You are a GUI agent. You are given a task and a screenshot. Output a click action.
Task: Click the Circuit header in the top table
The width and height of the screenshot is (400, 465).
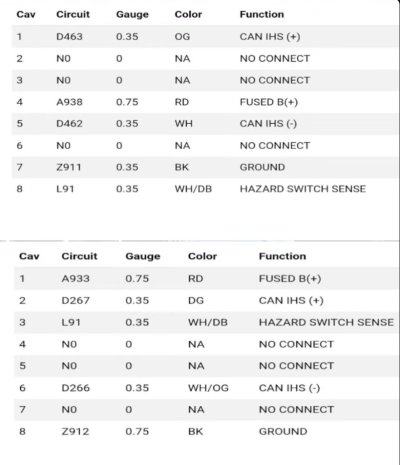(x=73, y=14)
